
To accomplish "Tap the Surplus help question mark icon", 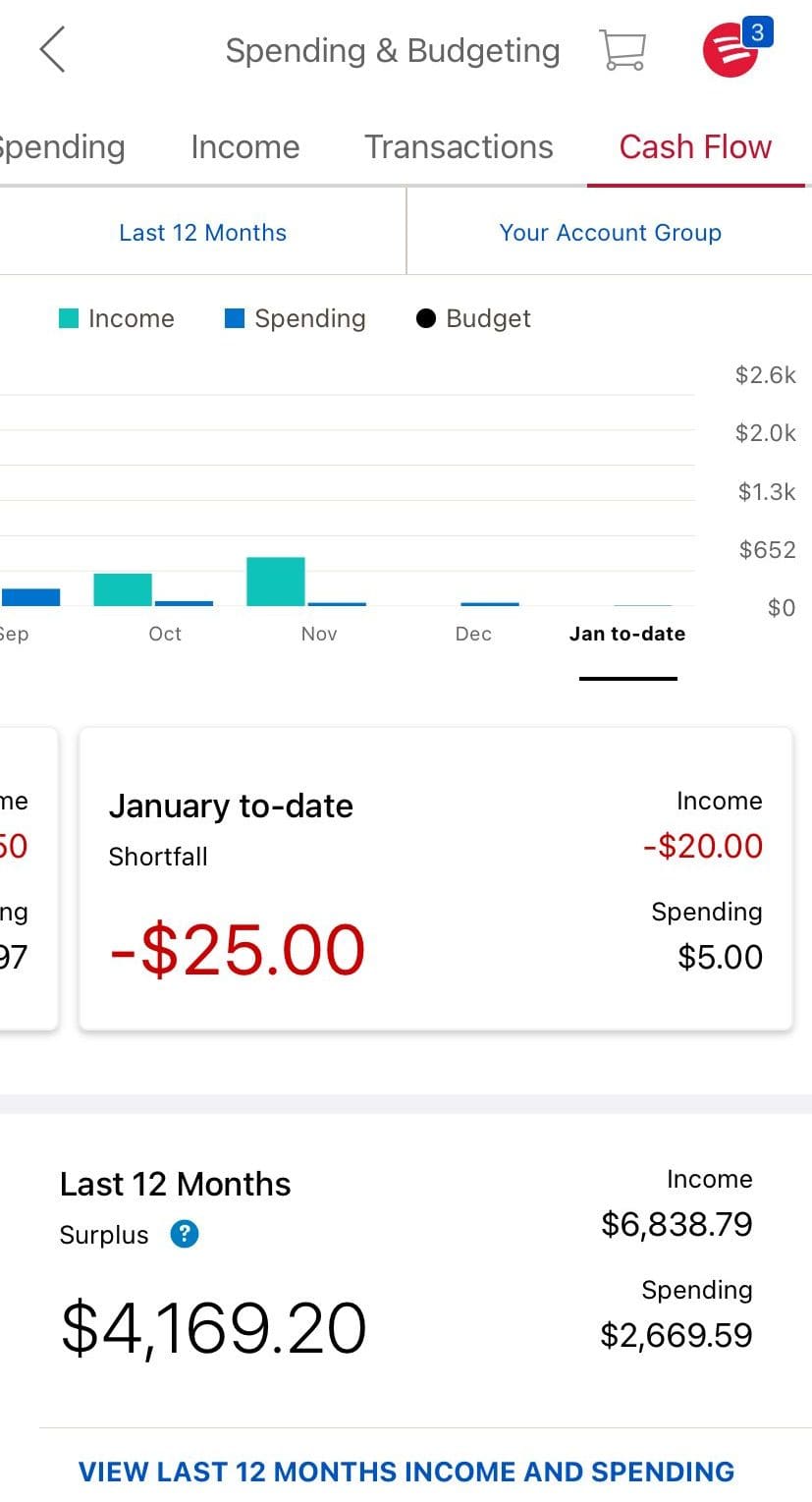I will (x=185, y=1234).
